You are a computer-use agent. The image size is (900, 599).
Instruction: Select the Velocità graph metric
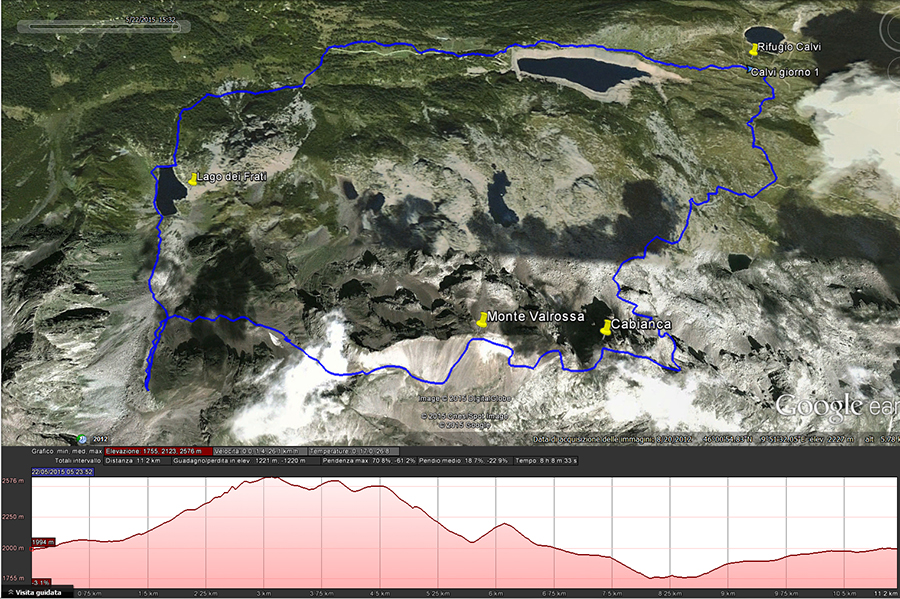[x=259, y=452]
